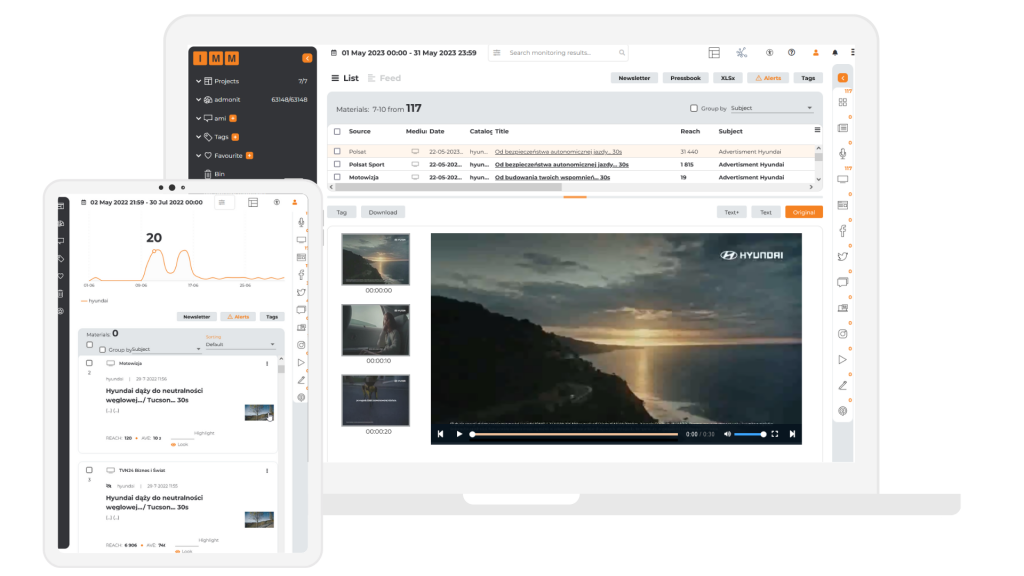Select the forum comments filter in laptop sidebar
Screen dimensions: 1024x576
[842, 282]
